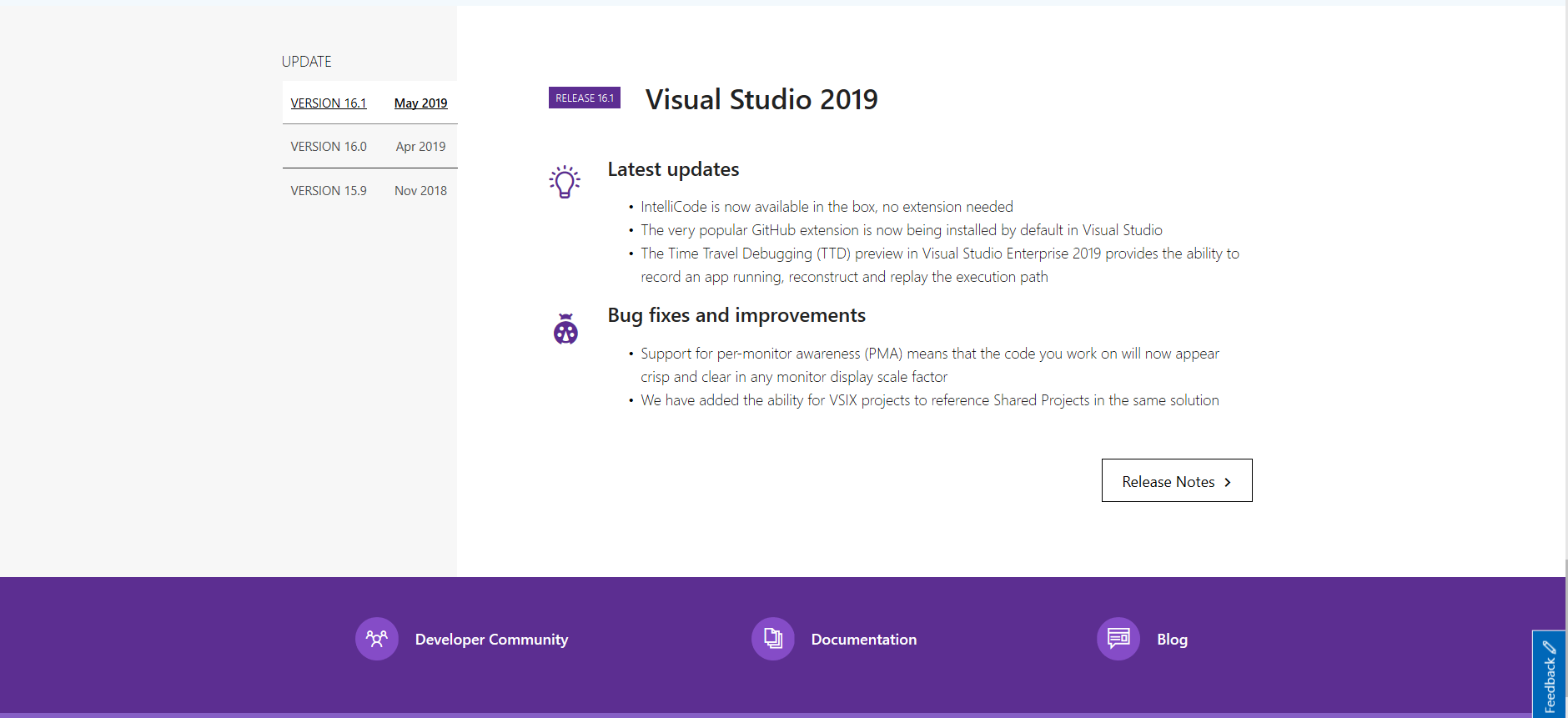Click the Release Notes chevron arrow
This screenshot has height=718, width=1568.
click(1228, 482)
